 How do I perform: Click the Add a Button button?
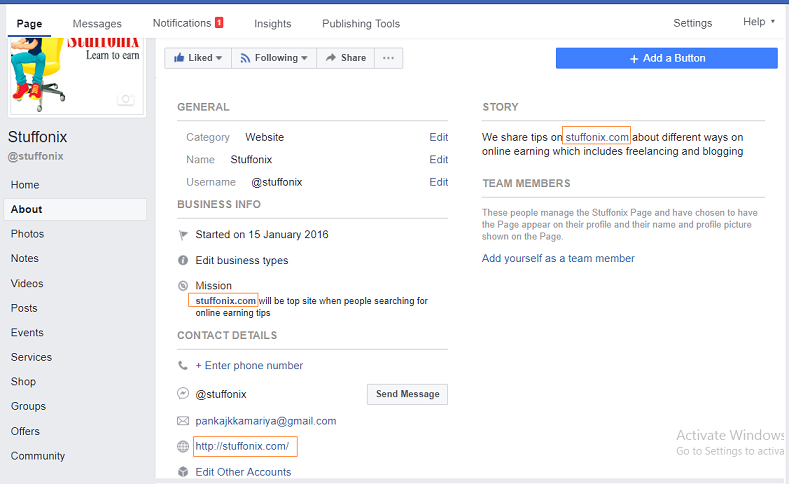click(x=667, y=58)
